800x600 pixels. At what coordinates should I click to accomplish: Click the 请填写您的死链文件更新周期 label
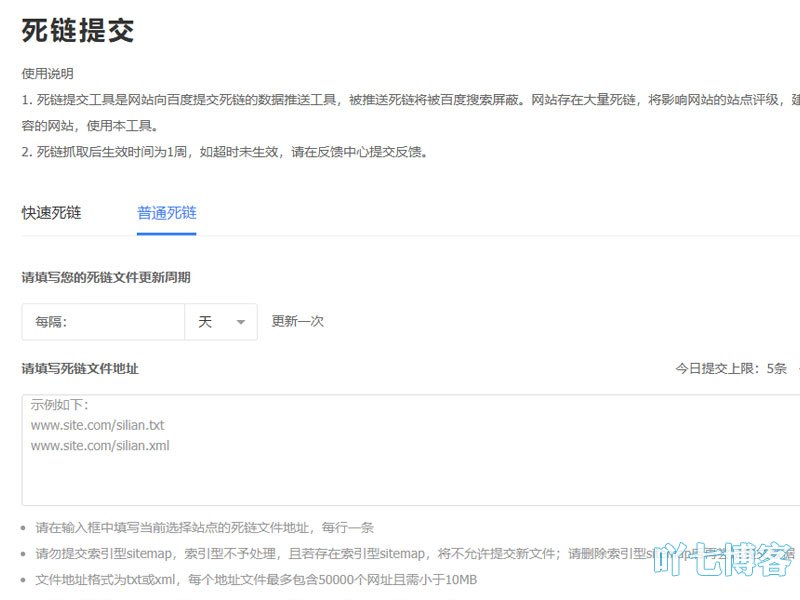click(x=106, y=278)
